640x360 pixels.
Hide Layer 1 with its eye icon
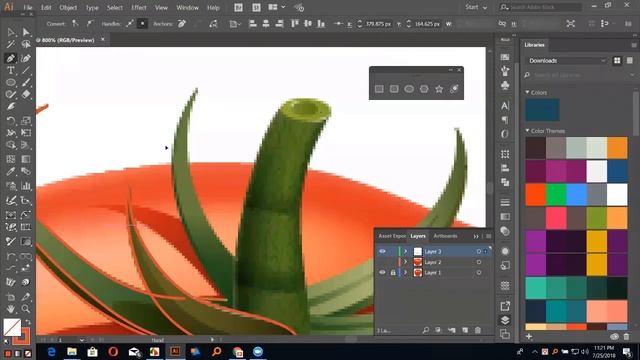(x=382, y=272)
